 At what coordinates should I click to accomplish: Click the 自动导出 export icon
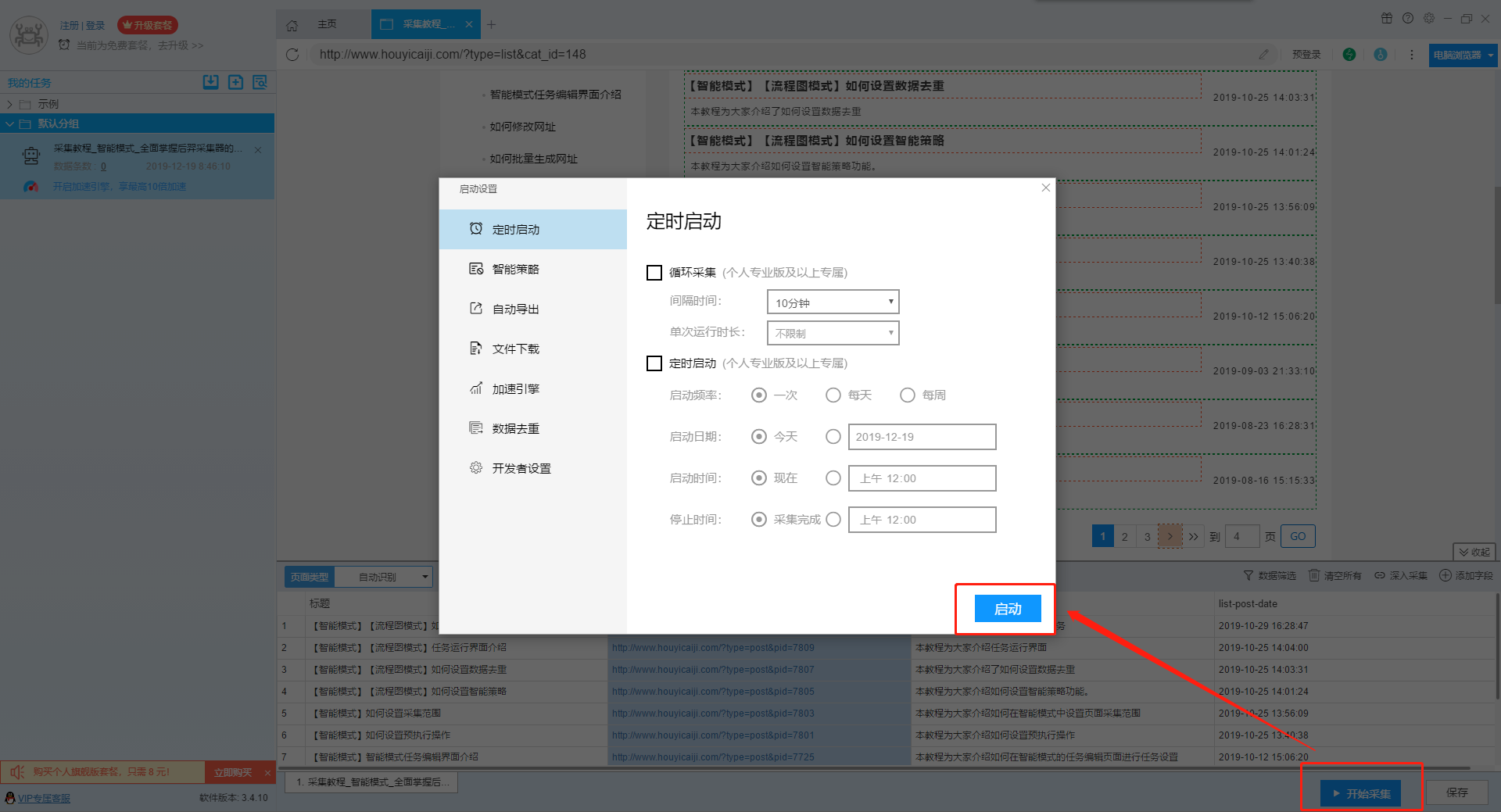475,308
